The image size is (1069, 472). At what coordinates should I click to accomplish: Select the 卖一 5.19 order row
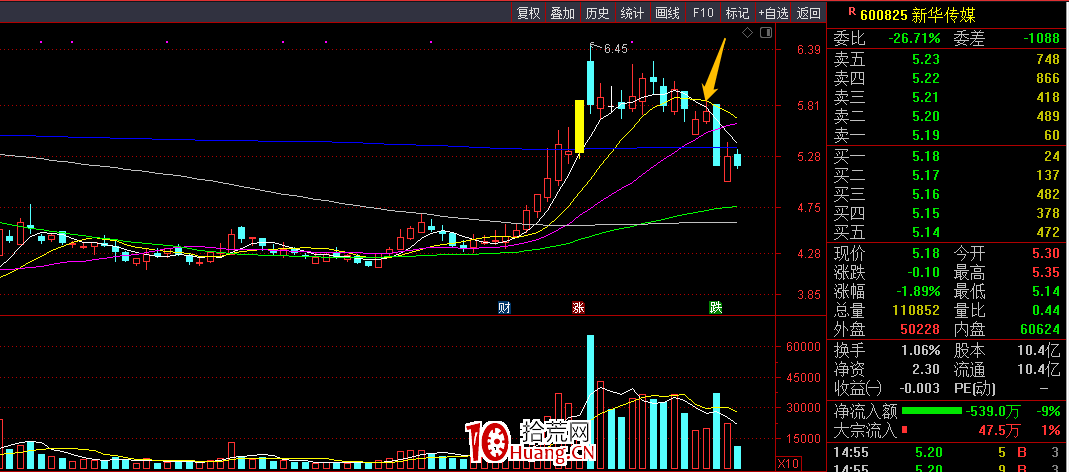click(947, 136)
